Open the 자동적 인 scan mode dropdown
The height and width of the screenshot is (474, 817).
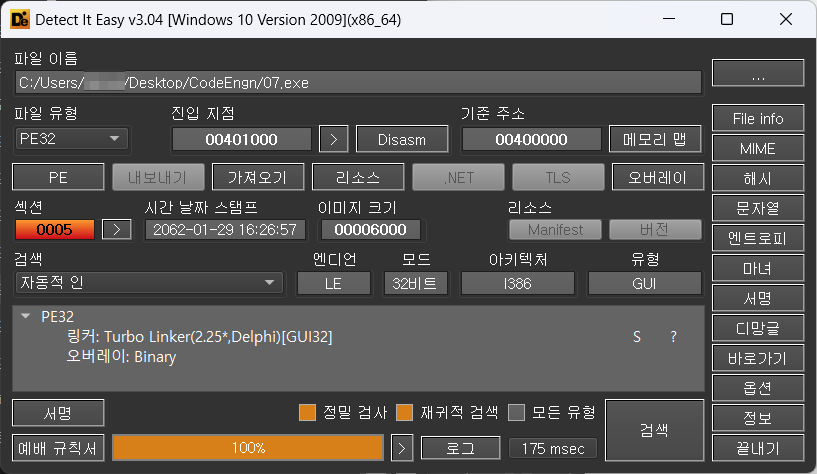click(149, 283)
